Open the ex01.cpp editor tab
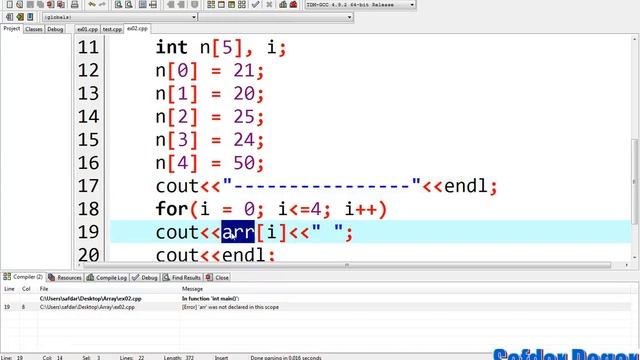640x360 pixels. pos(87,29)
